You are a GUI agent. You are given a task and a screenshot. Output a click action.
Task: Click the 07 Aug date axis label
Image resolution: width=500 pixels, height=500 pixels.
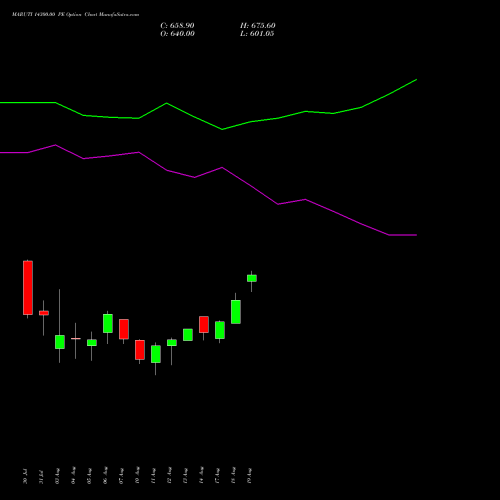[x=122, y=476]
